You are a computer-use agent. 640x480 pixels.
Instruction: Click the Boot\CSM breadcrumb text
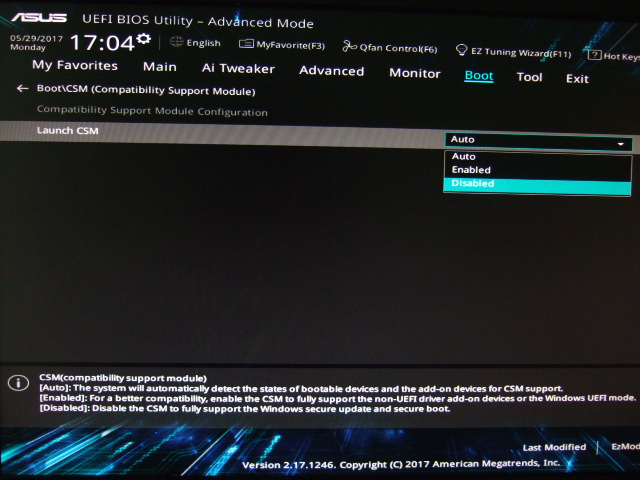[146, 90]
